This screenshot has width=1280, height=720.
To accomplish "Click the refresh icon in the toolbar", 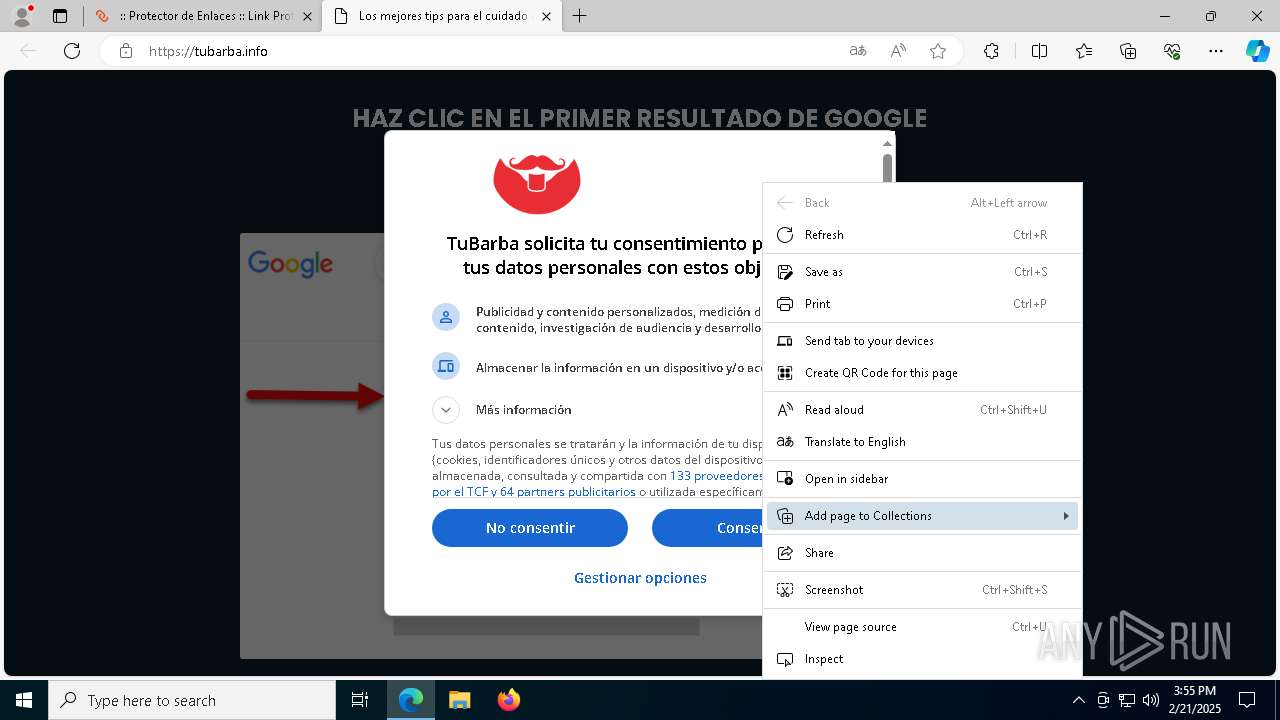I will 72,51.
